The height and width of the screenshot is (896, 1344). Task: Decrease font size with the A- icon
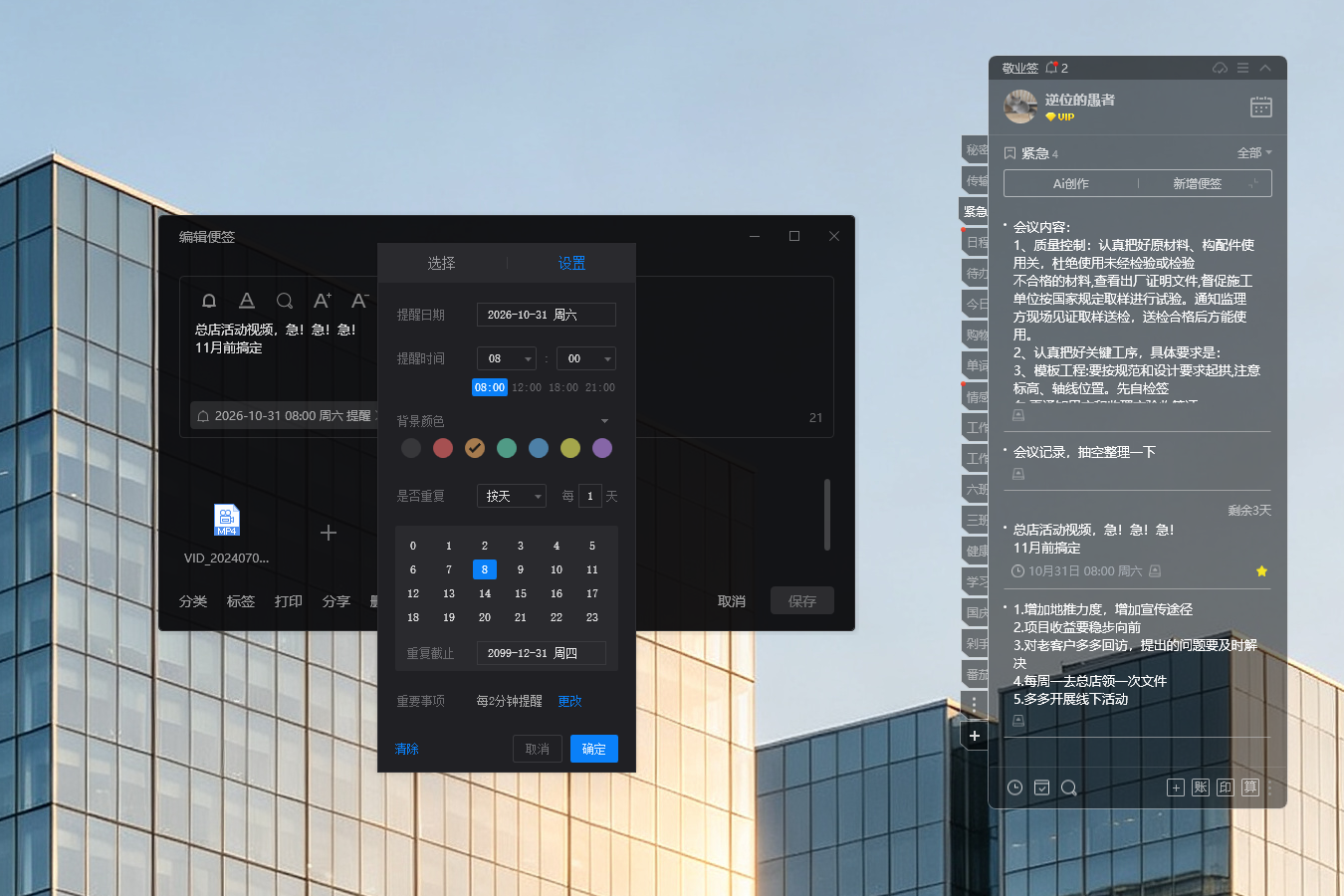(x=360, y=301)
